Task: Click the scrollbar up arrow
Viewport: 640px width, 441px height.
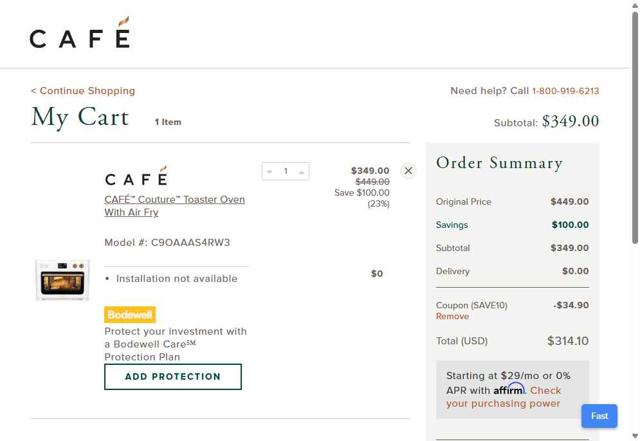Action: [x=635, y=5]
